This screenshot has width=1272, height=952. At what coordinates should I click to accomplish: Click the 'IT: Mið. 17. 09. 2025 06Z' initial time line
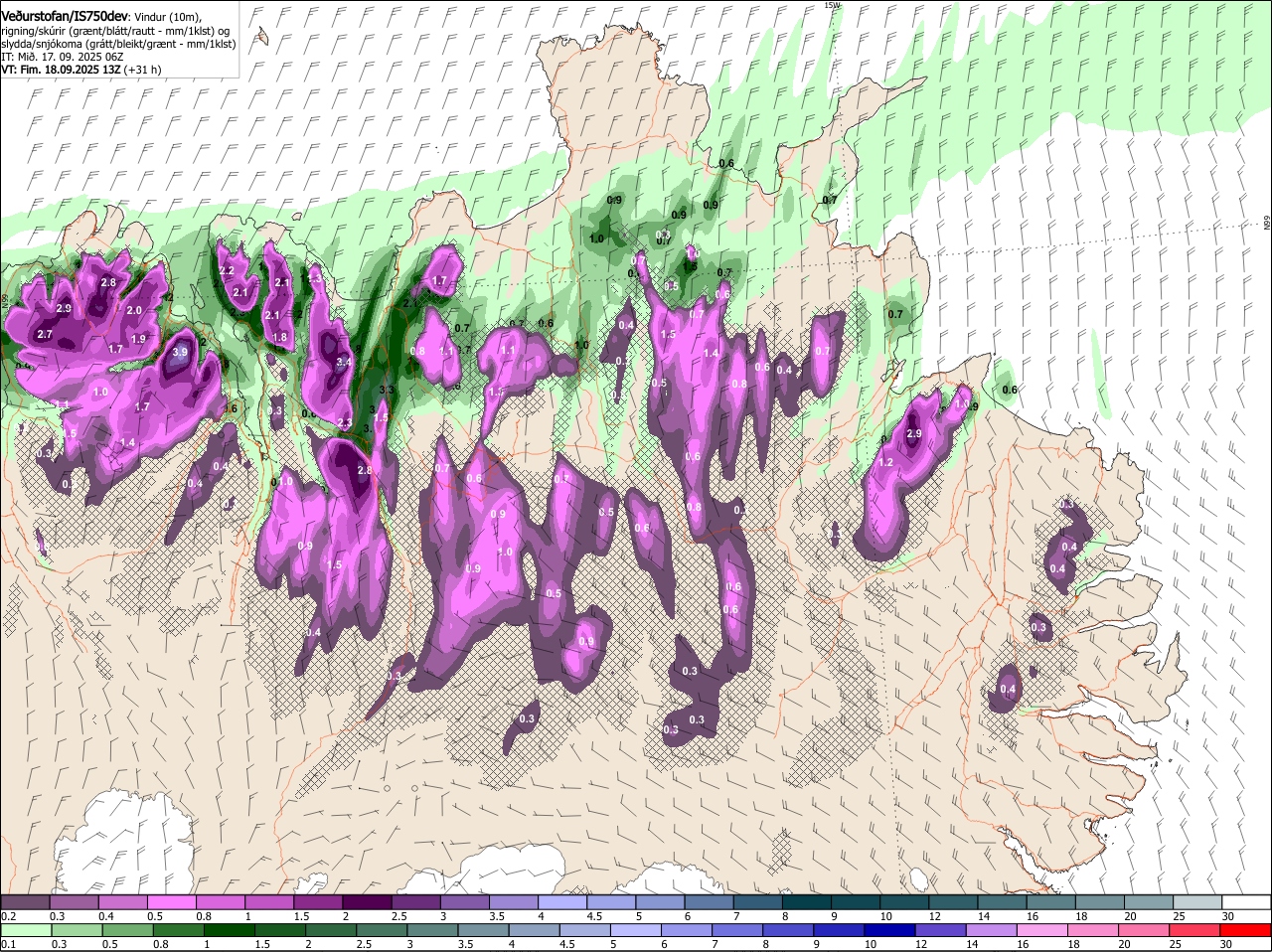[x=62, y=57]
